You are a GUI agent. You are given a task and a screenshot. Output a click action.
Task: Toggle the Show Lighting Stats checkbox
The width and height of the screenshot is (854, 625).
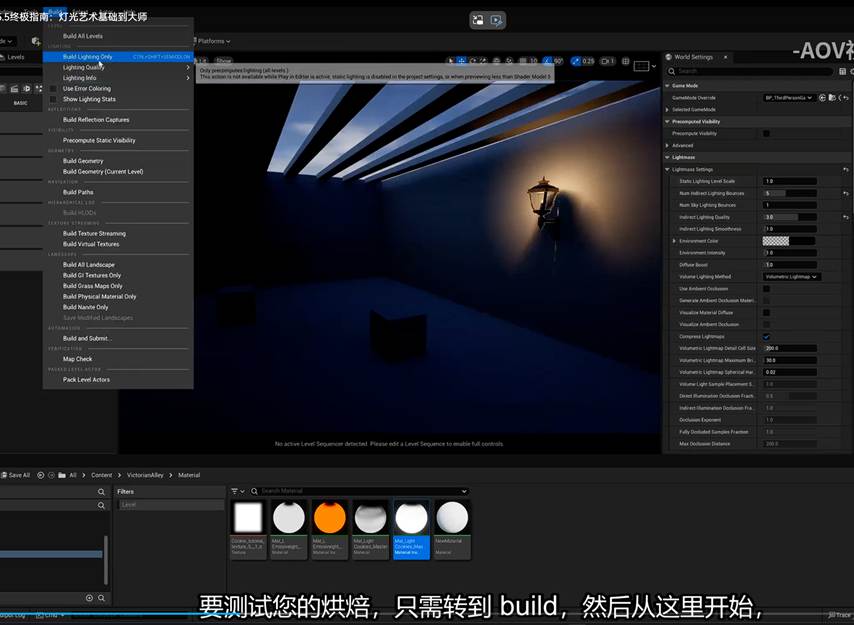coord(54,99)
